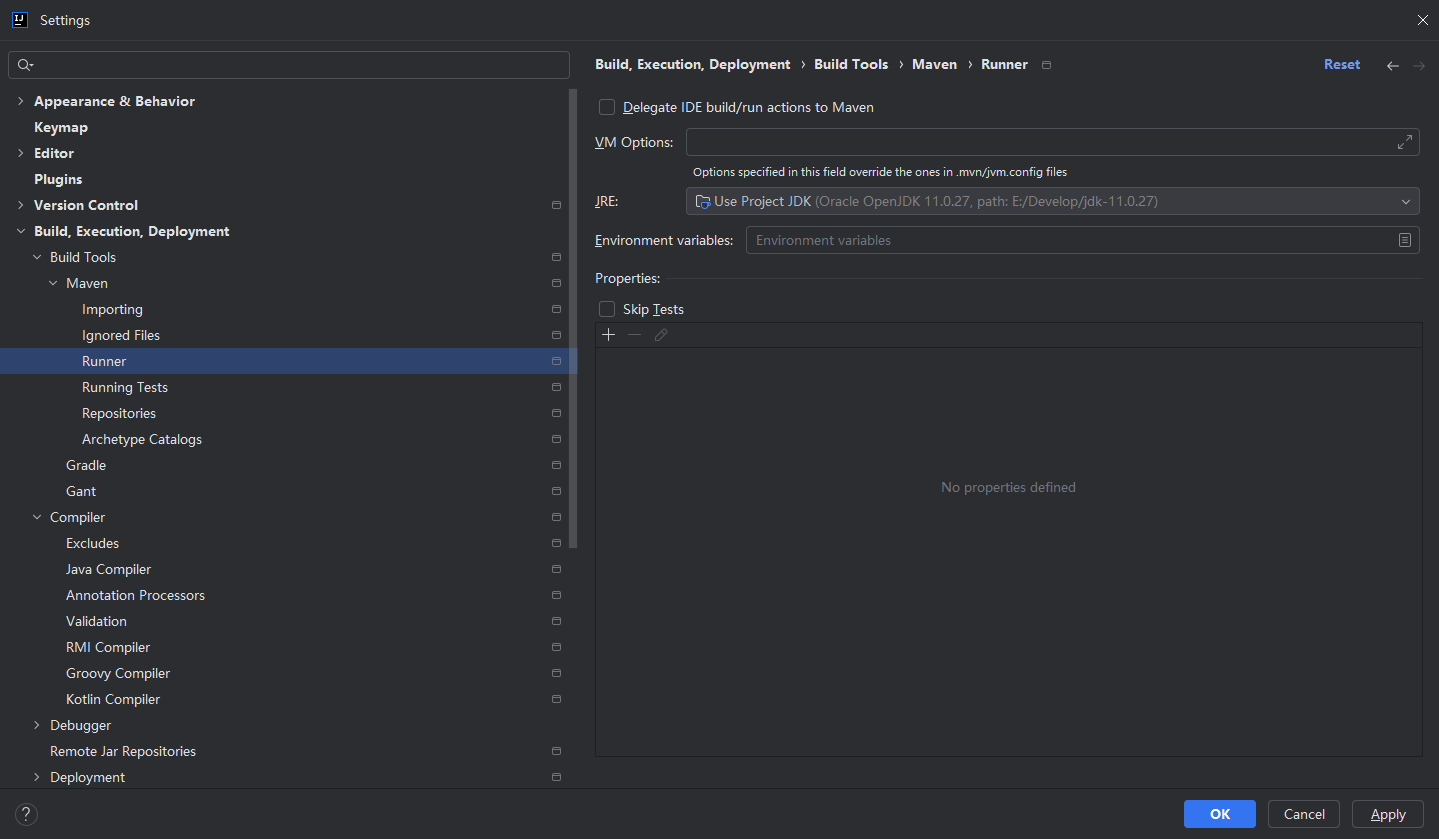This screenshot has width=1439, height=839.
Task: Expand the VM Options field editor
Action: tap(1405, 142)
